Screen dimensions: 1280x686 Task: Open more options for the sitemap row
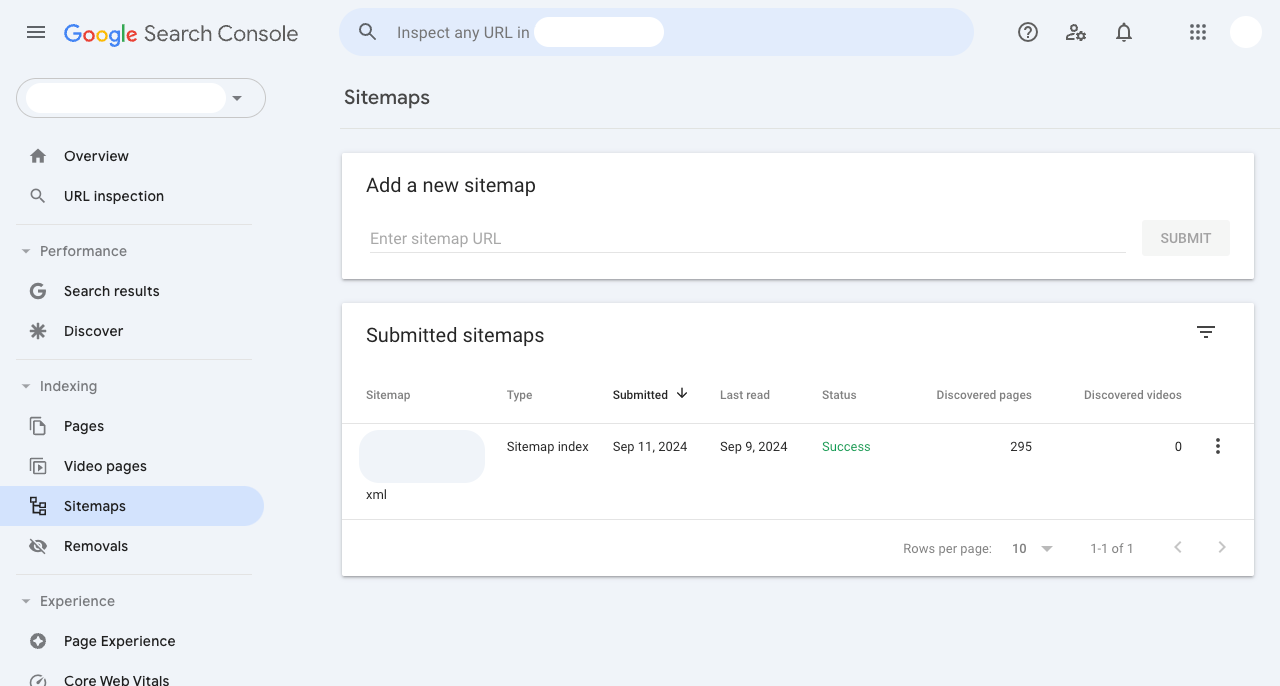coord(1217,446)
